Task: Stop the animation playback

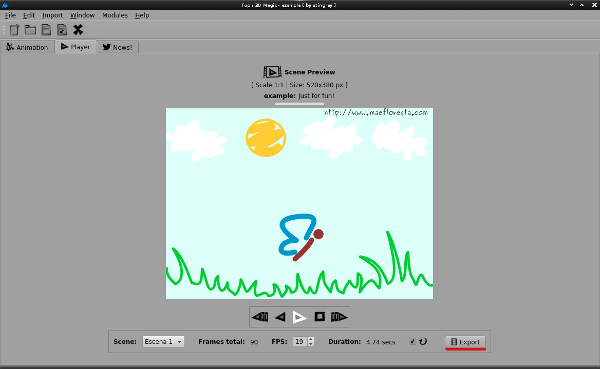Action: (320, 317)
